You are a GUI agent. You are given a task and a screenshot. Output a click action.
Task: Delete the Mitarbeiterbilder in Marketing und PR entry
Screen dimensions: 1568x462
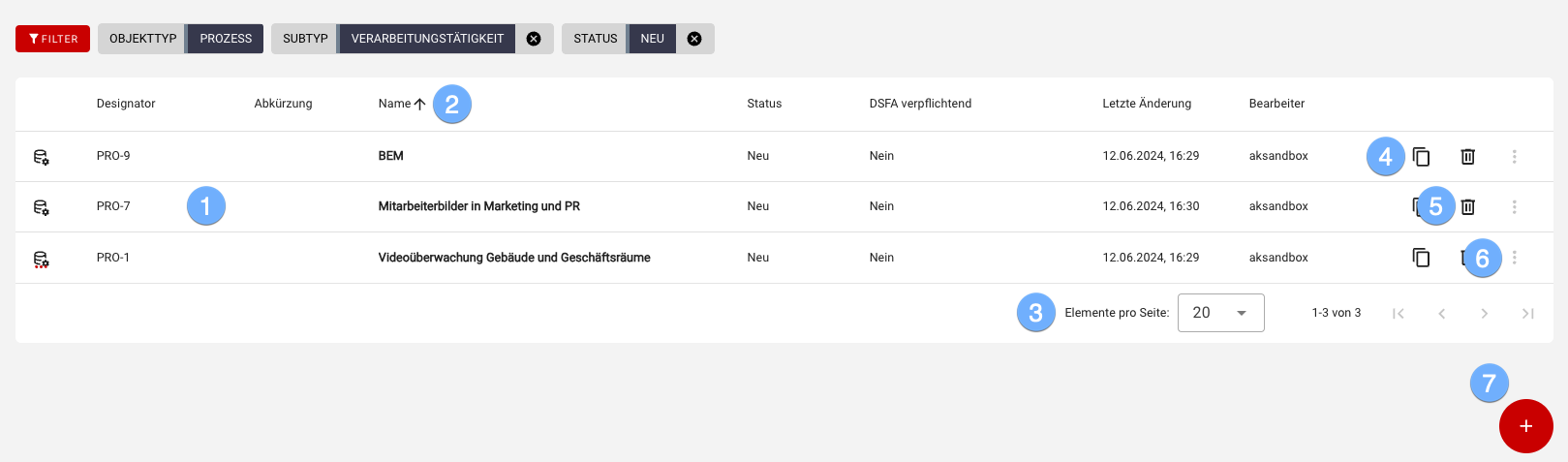[1468, 206]
